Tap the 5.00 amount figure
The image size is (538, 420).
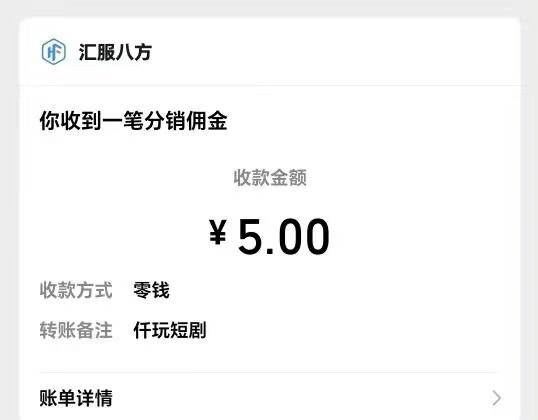point(284,236)
